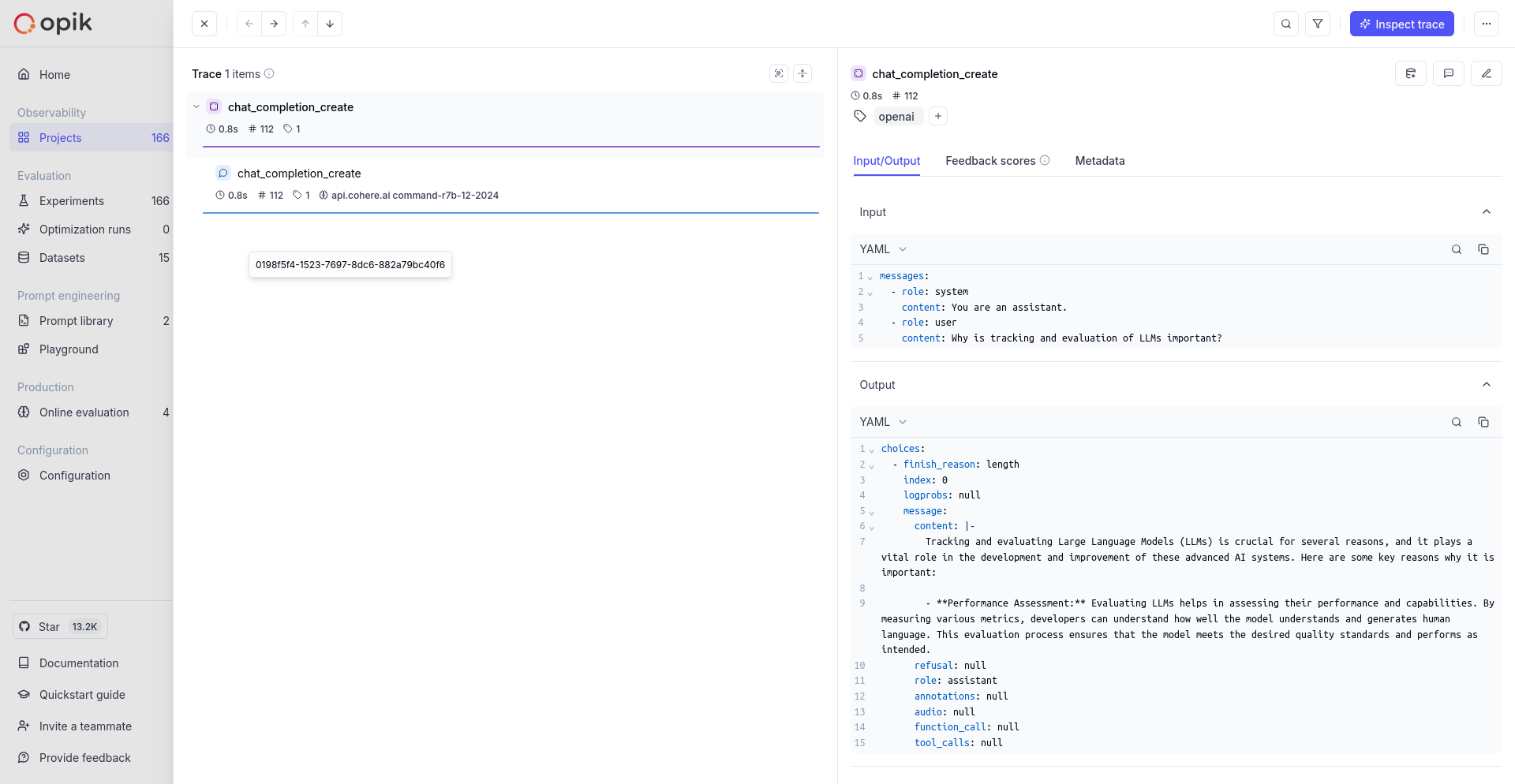The image size is (1515, 784).
Task: Open the Documentation link in sidebar
Action: pos(79,663)
